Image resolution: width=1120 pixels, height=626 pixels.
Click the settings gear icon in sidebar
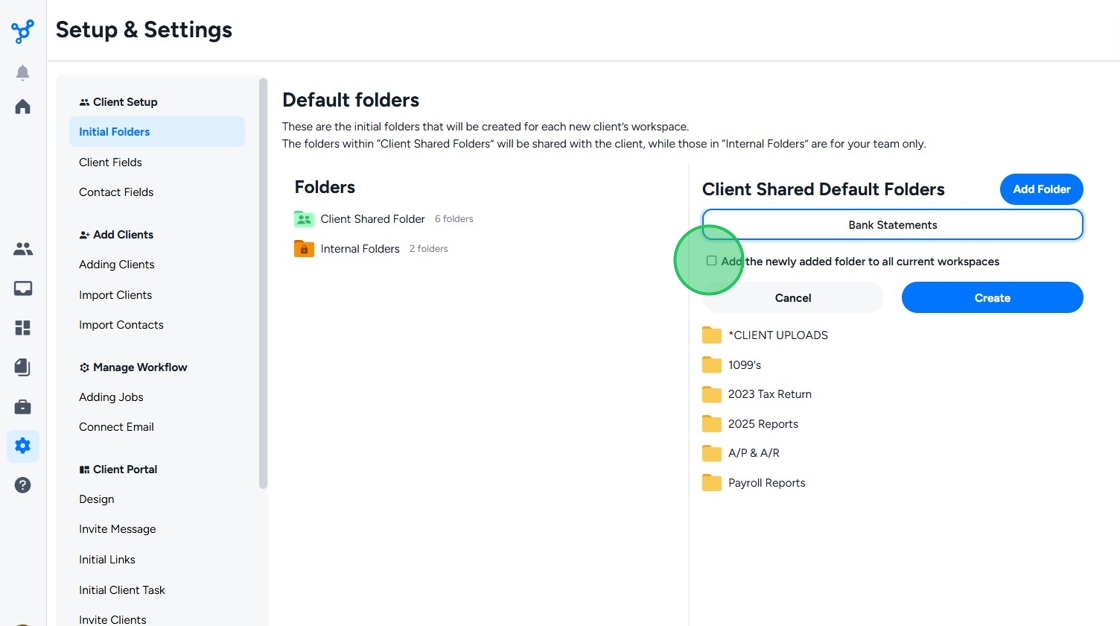[x=22, y=446]
